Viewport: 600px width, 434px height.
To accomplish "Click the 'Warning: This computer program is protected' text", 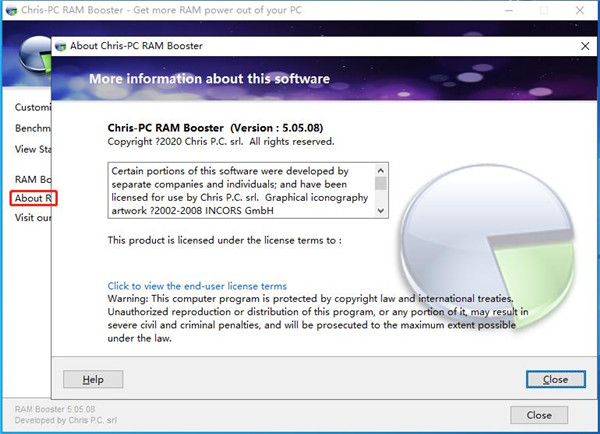I will pos(318,318).
